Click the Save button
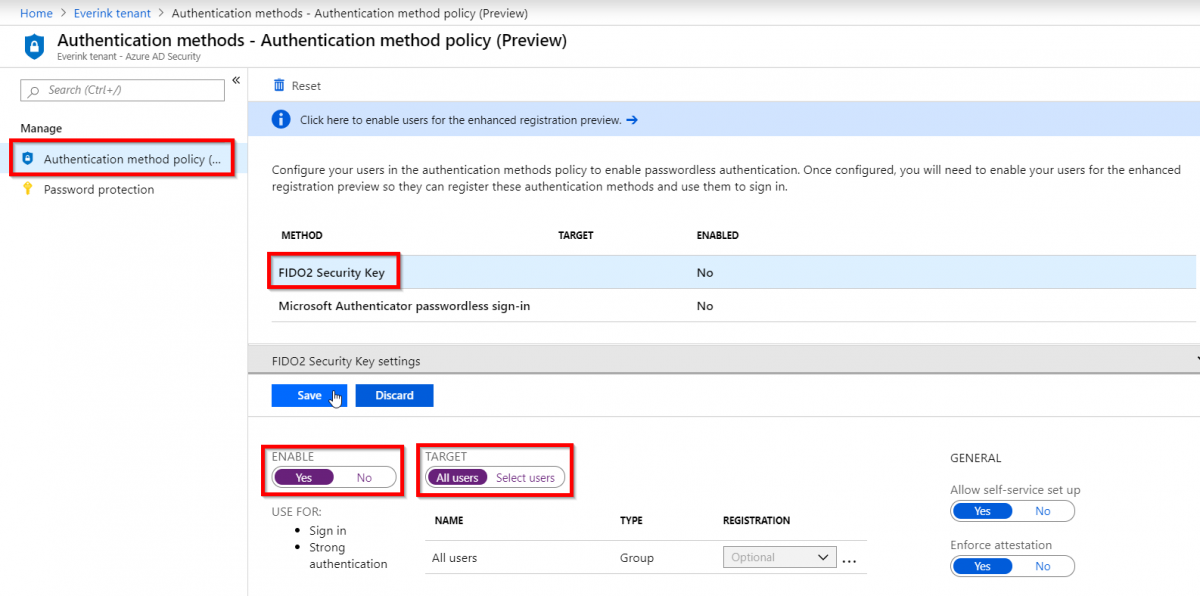 [309, 395]
